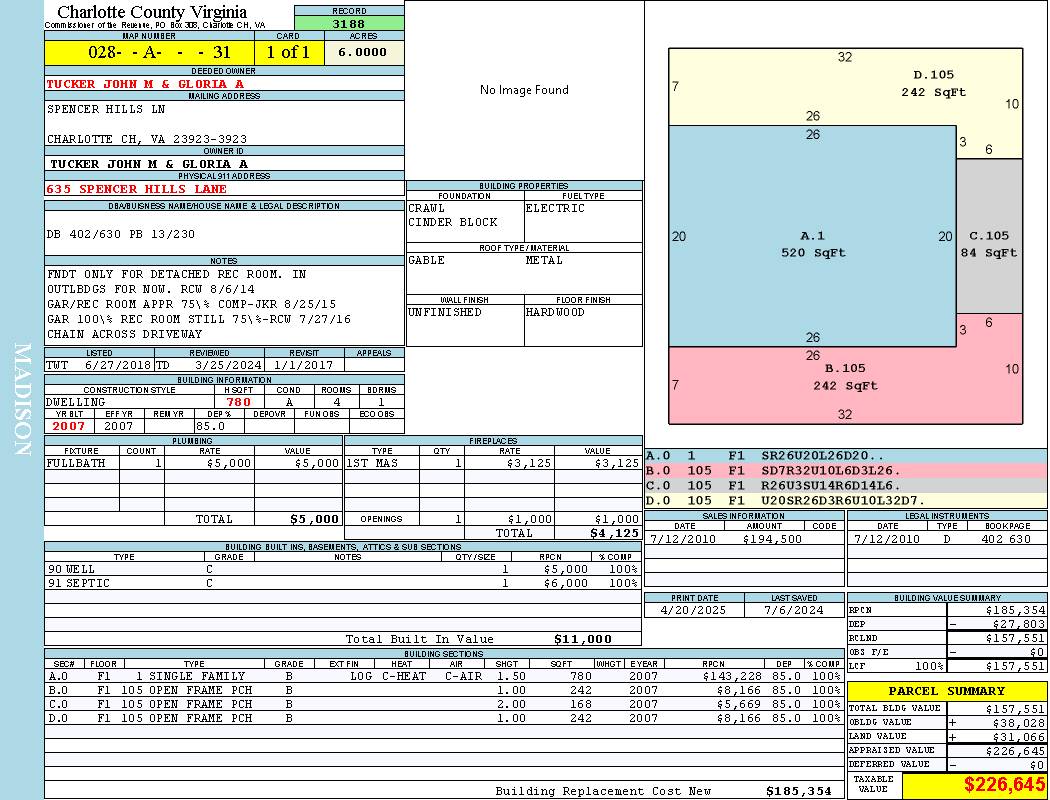Click the LAND VALUE amount $31,066
Image resolution: width=1050 pixels, height=800 pixels.
[x=1019, y=737]
